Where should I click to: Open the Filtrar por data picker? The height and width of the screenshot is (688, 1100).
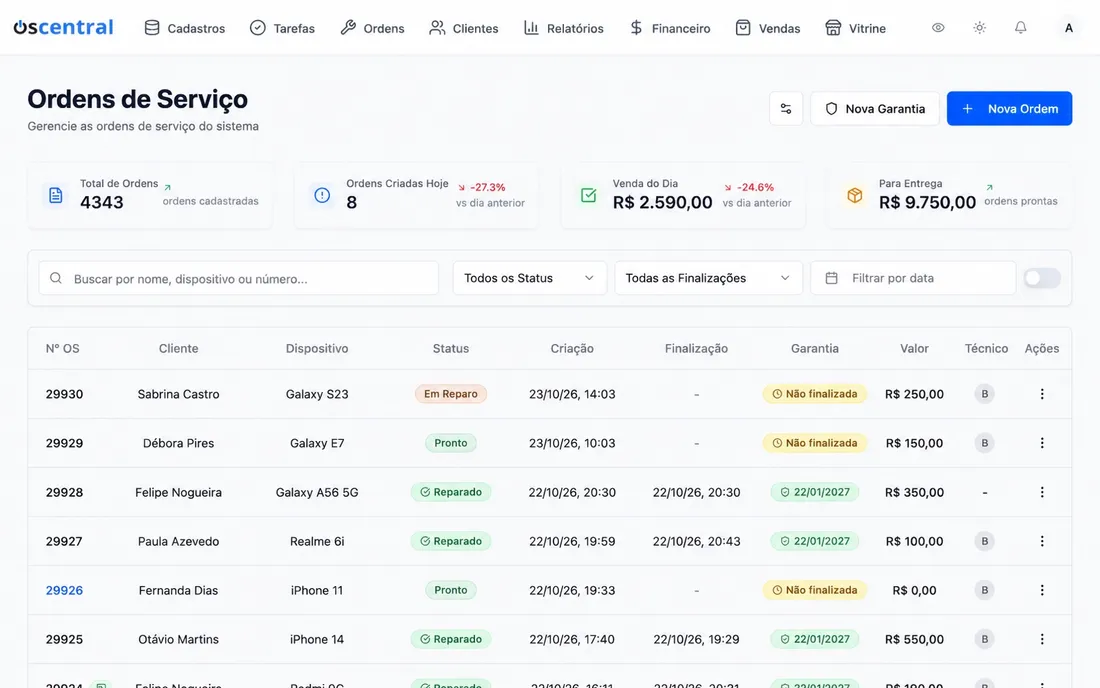click(913, 278)
